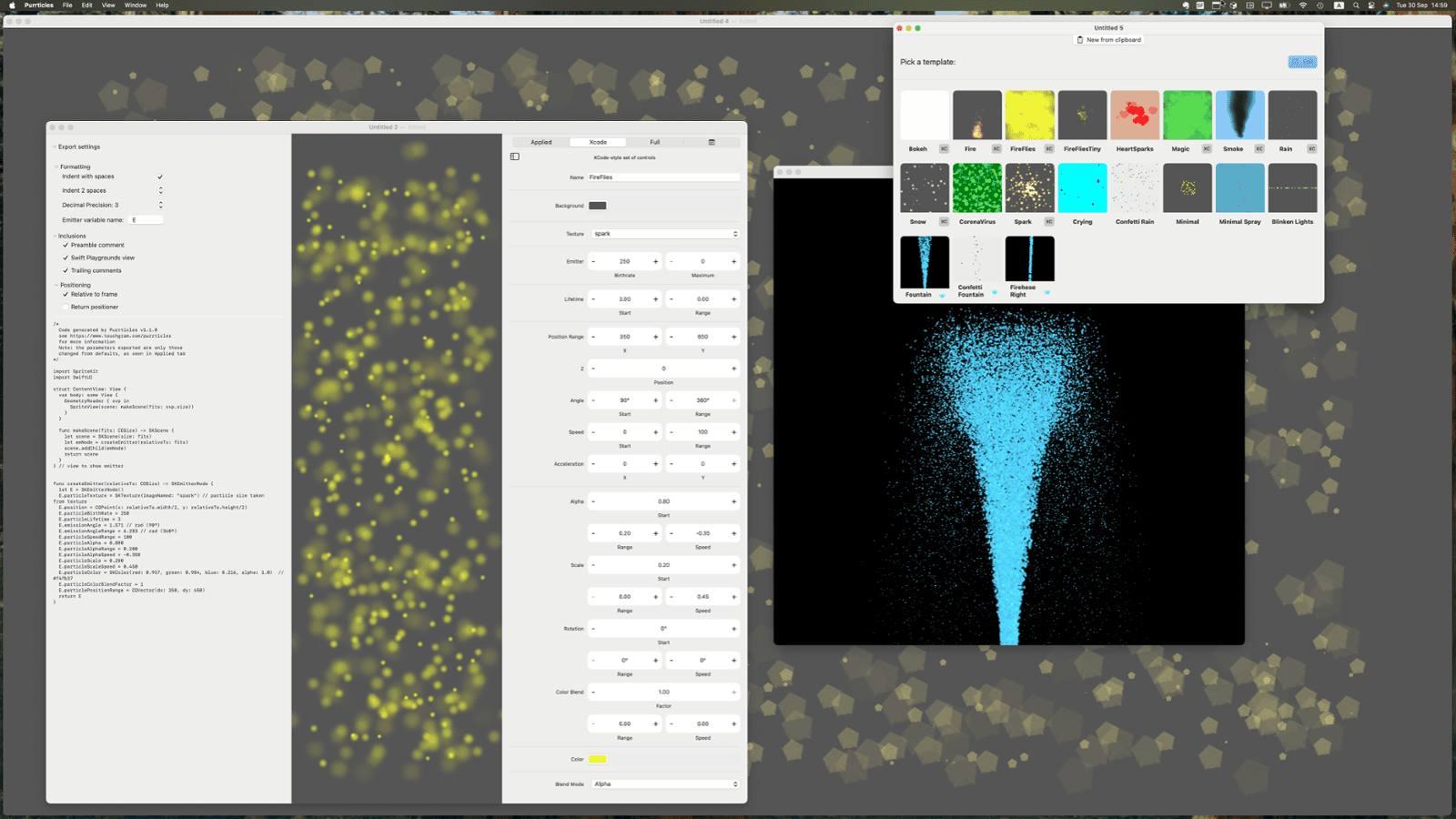The height and width of the screenshot is (819, 1456).
Task: Open Spotlight search in the macOS menu bar
Action: (x=1356, y=5)
